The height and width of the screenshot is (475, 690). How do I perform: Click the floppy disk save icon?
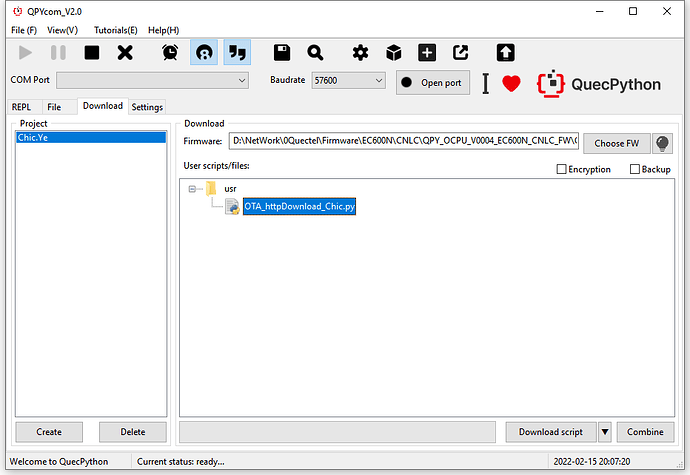(x=282, y=52)
